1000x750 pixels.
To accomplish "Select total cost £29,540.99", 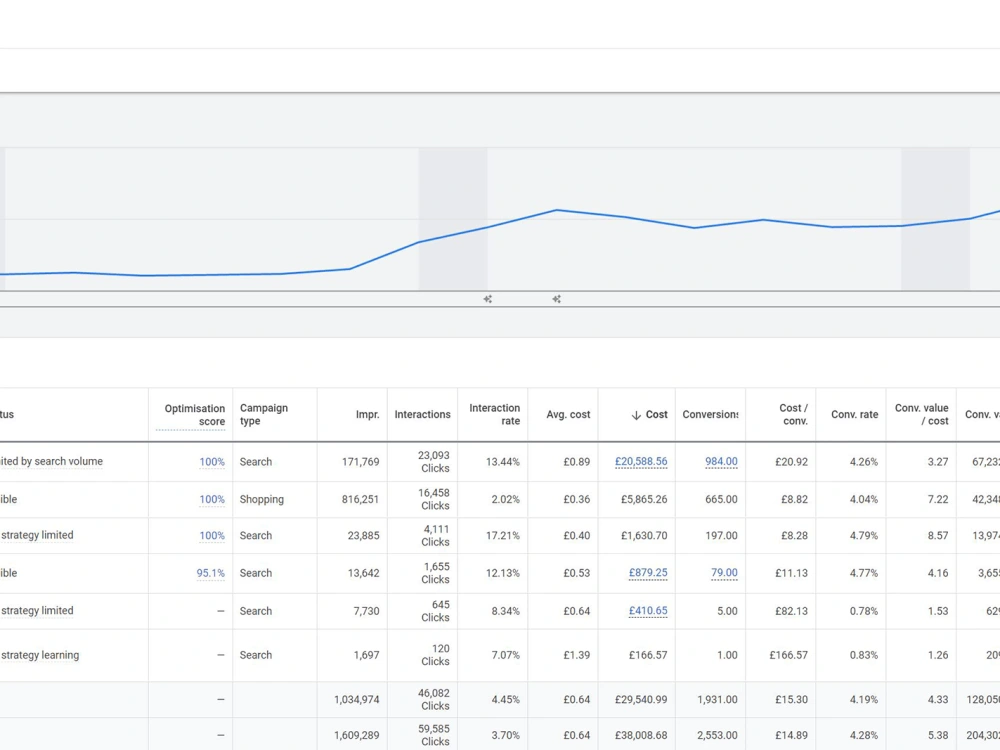I will (x=641, y=700).
